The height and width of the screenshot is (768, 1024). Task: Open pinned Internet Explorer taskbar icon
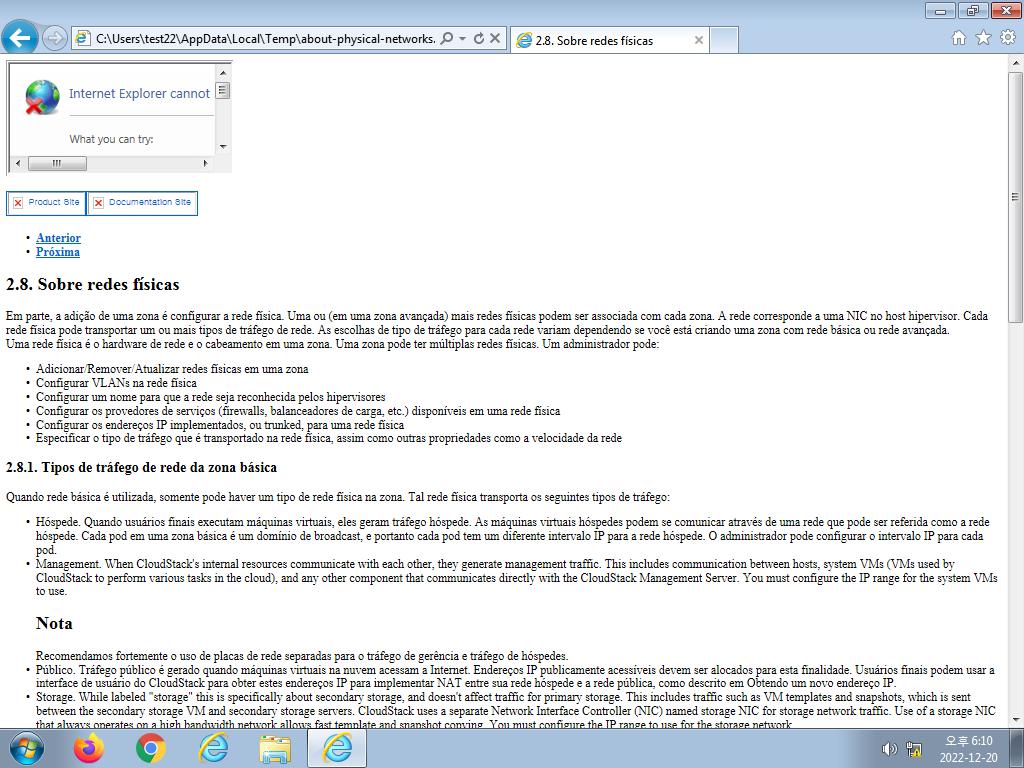tap(213, 748)
